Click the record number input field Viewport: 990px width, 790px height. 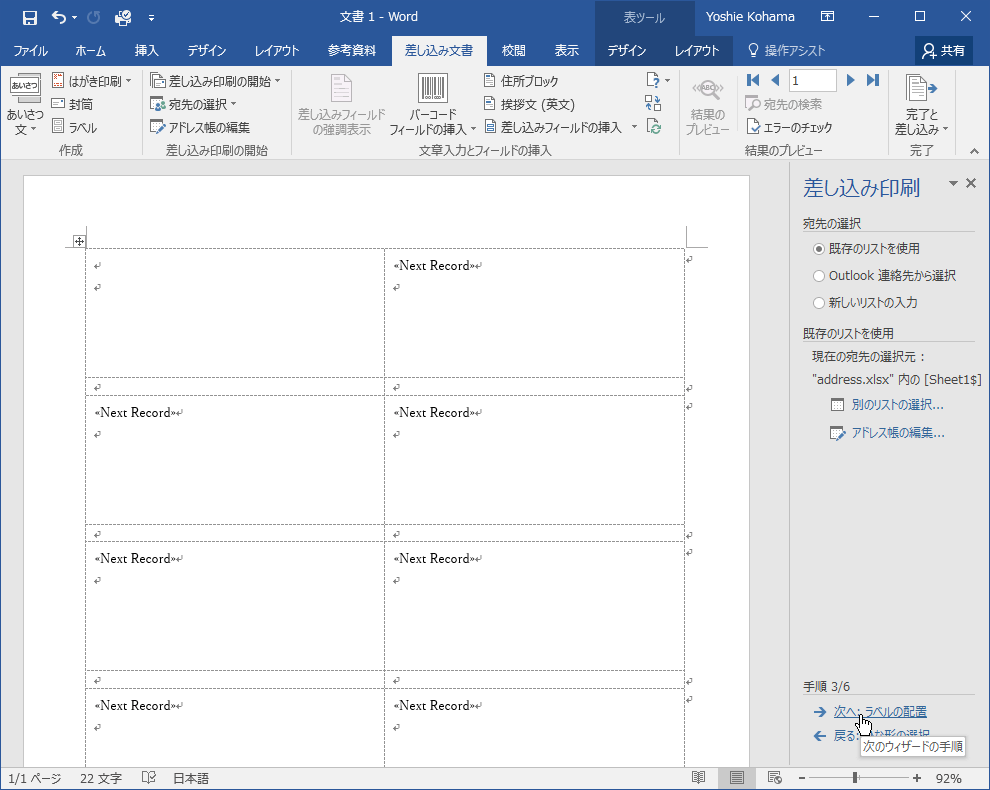[813, 80]
